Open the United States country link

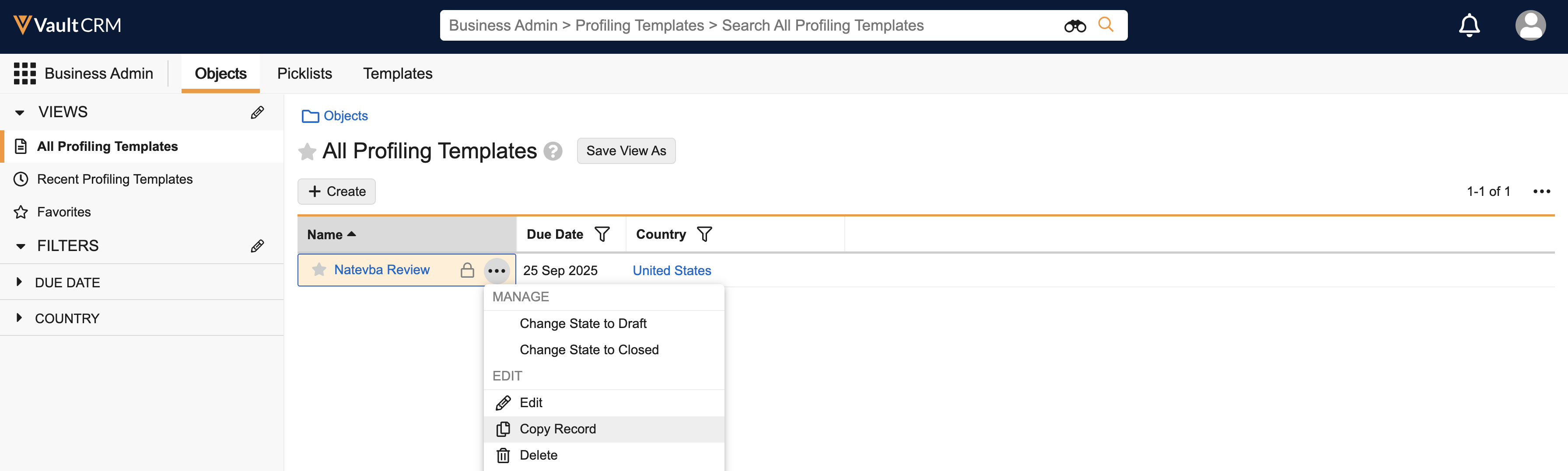pos(672,270)
